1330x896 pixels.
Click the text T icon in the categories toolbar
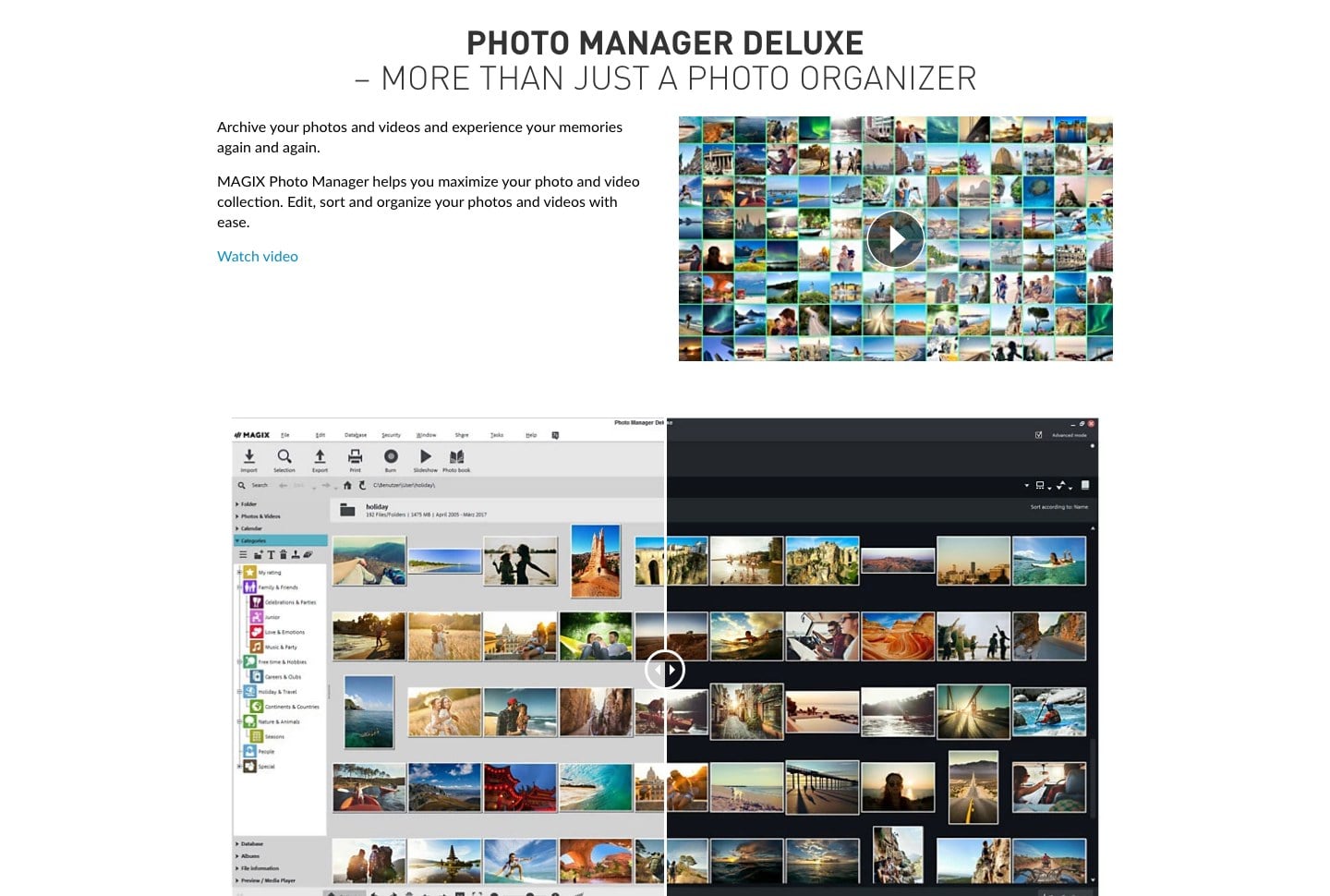pyautogui.click(x=271, y=555)
